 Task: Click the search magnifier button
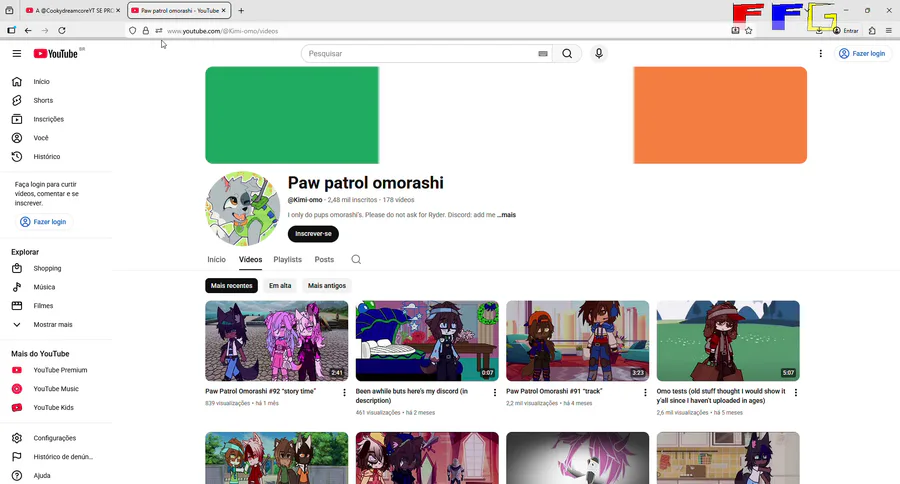point(567,53)
